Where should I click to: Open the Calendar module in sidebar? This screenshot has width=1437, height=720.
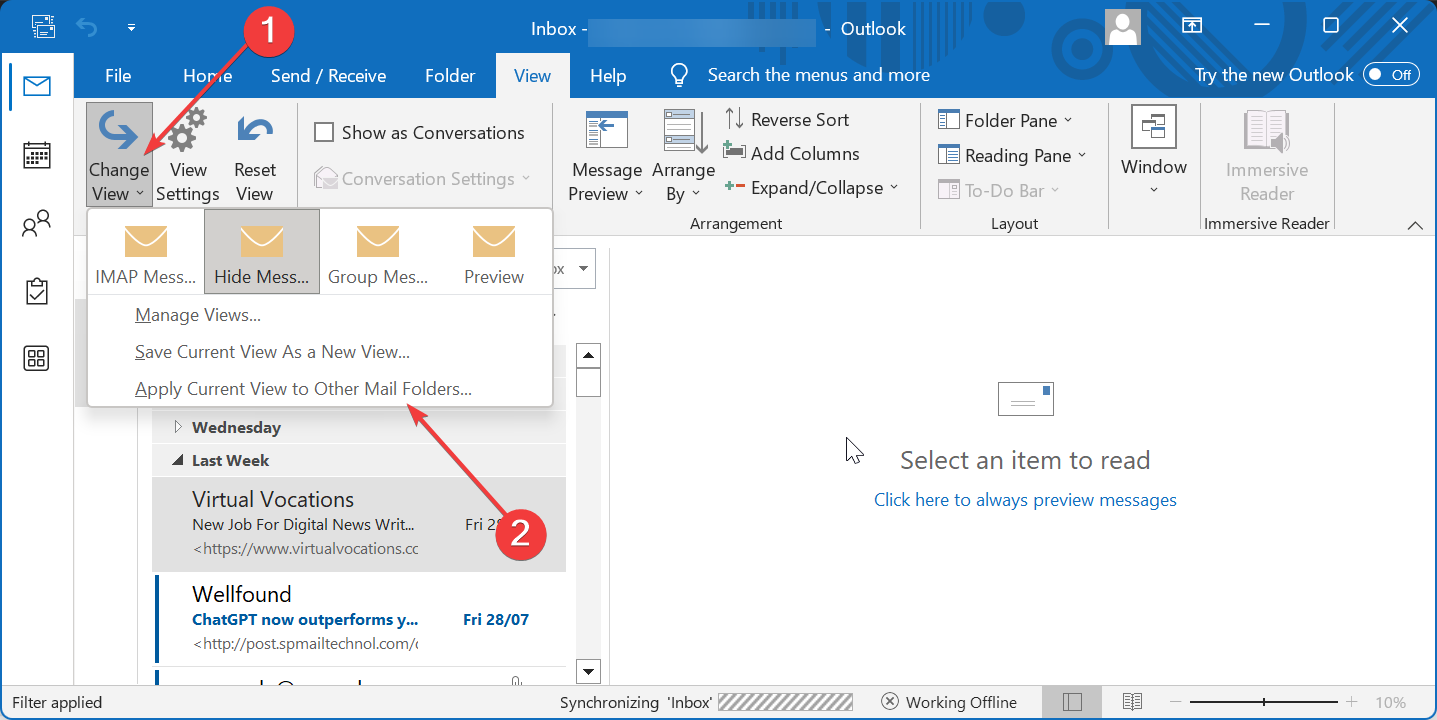click(x=37, y=155)
